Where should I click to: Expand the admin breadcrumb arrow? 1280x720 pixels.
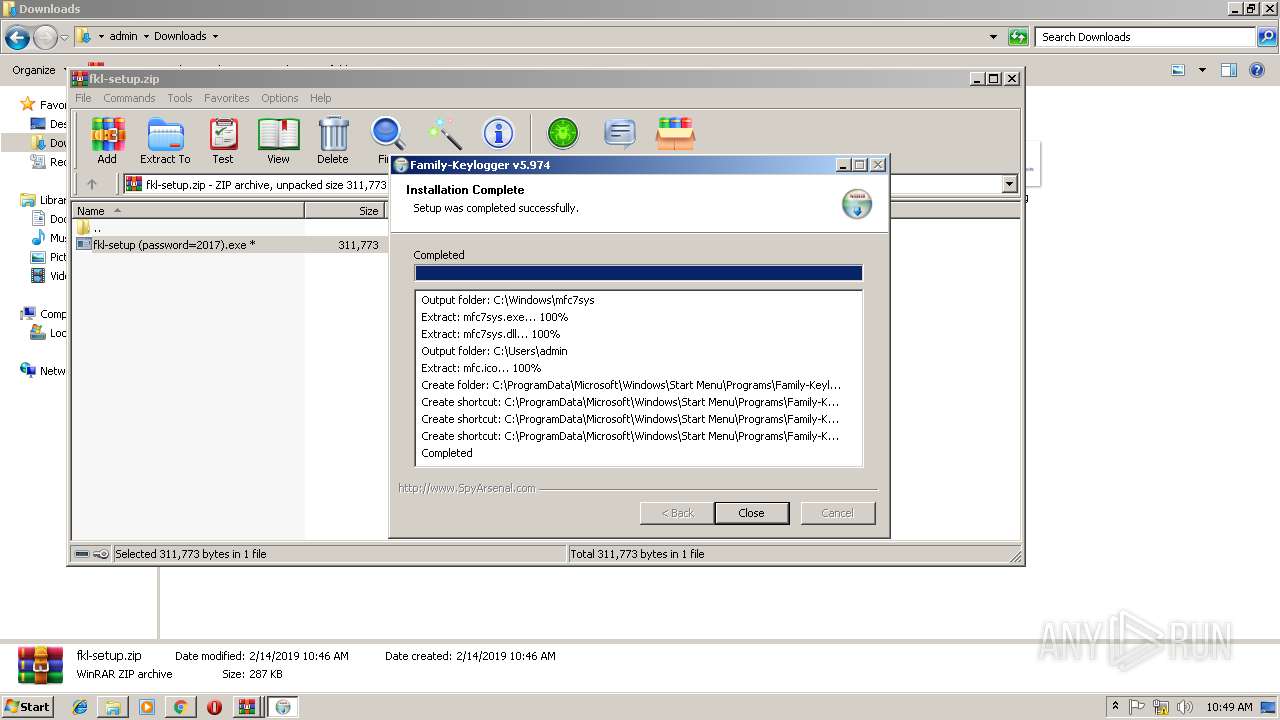[146, 37]
